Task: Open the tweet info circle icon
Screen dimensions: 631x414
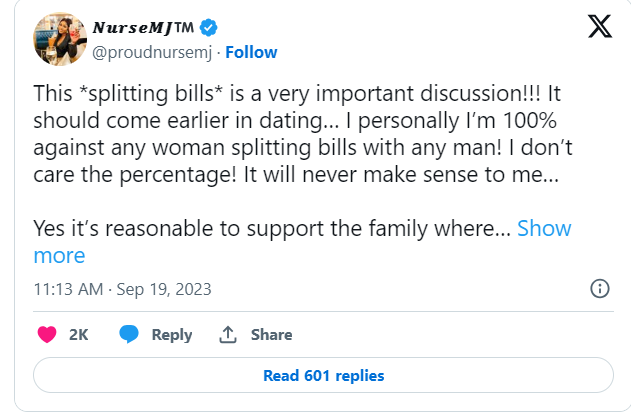Action: pos(600,289)
